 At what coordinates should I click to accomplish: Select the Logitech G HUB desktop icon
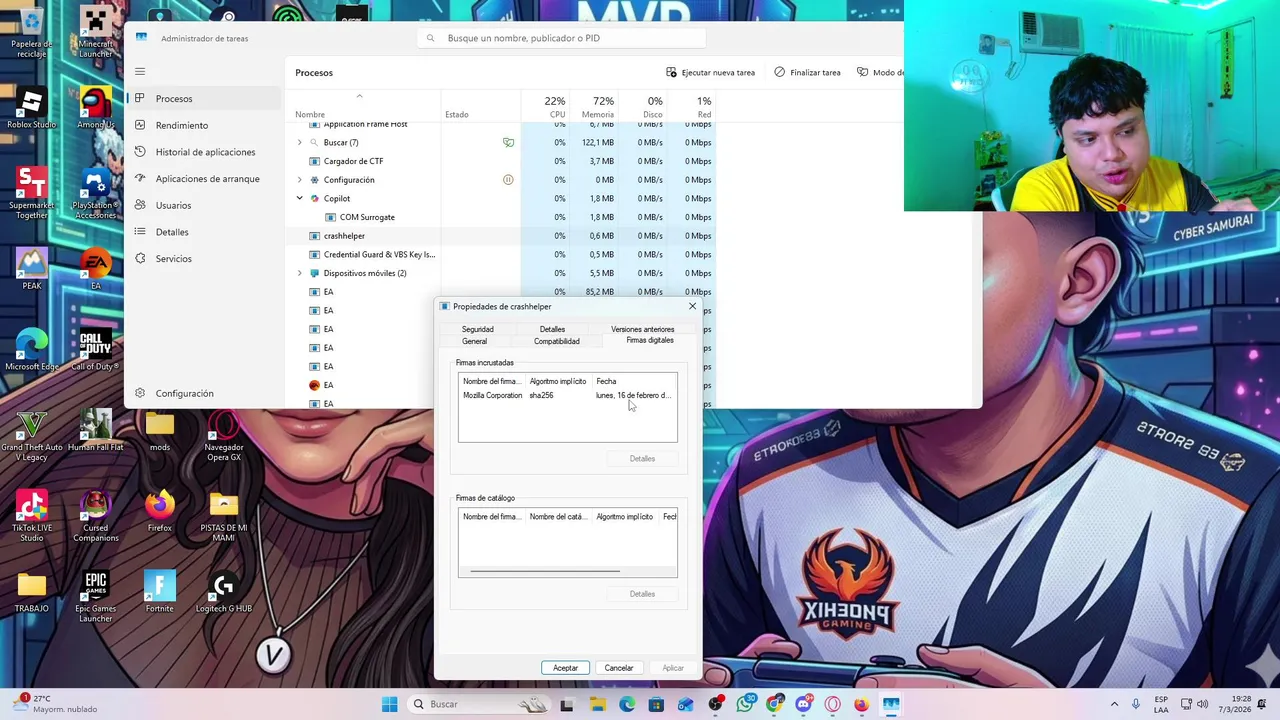click(223, 592)
